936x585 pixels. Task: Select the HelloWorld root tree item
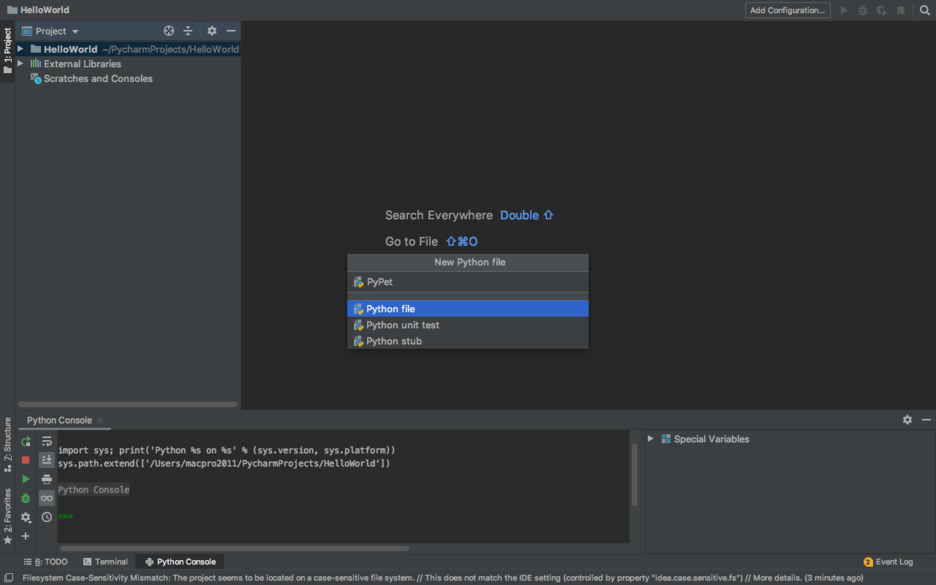click(128, 49)
